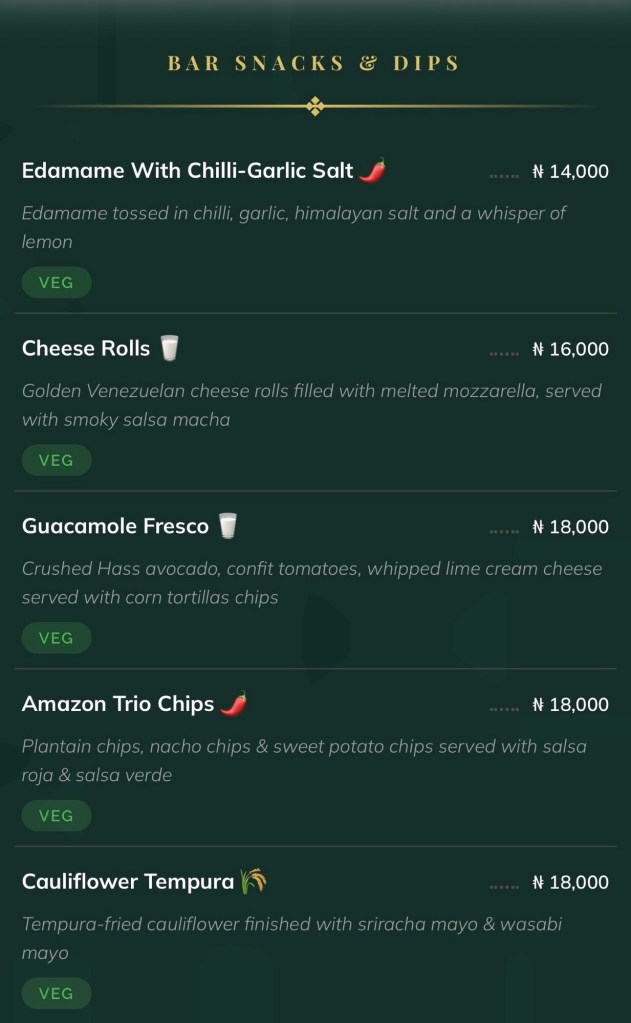Image resolution: width=631 pixels, height=1023 pixels.
Task: Click the wheat icon beside Cauliflower Tempura
Action: tap(253, 882)
